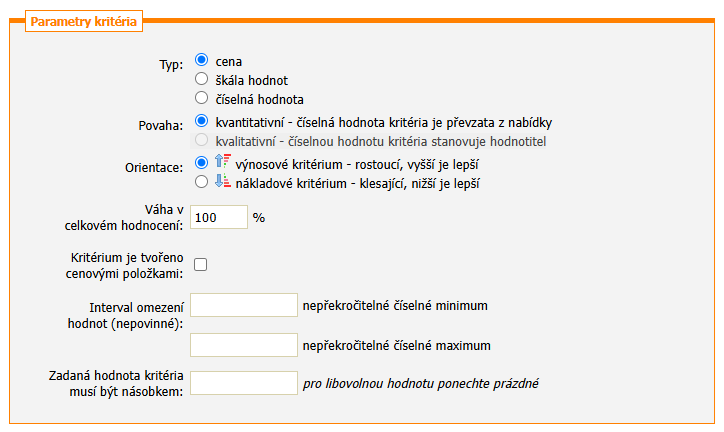The image size is (724, 432).
Task: Focus the weight percentage field showing 100
Action: 218,217
